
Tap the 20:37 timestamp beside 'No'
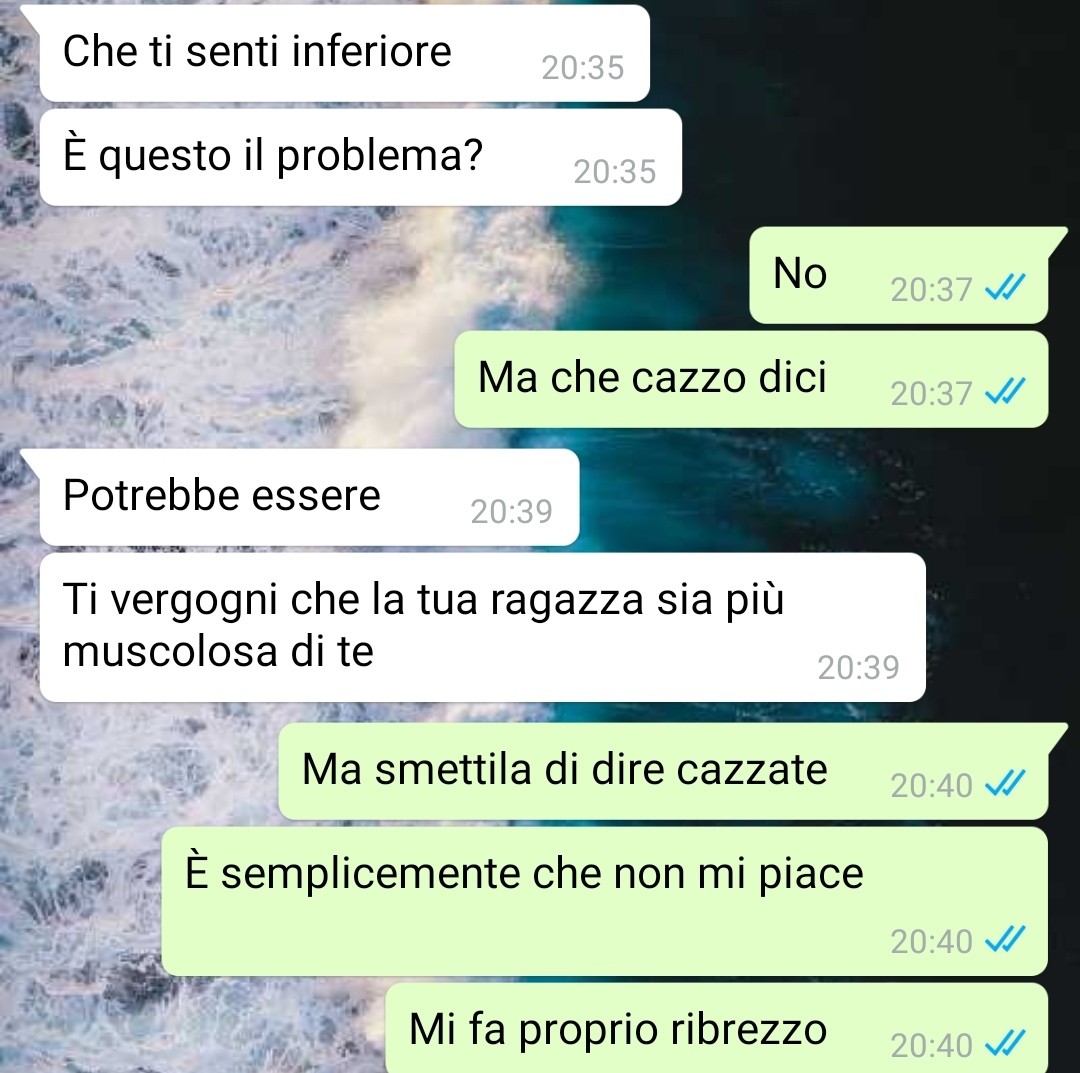point(931,289)
